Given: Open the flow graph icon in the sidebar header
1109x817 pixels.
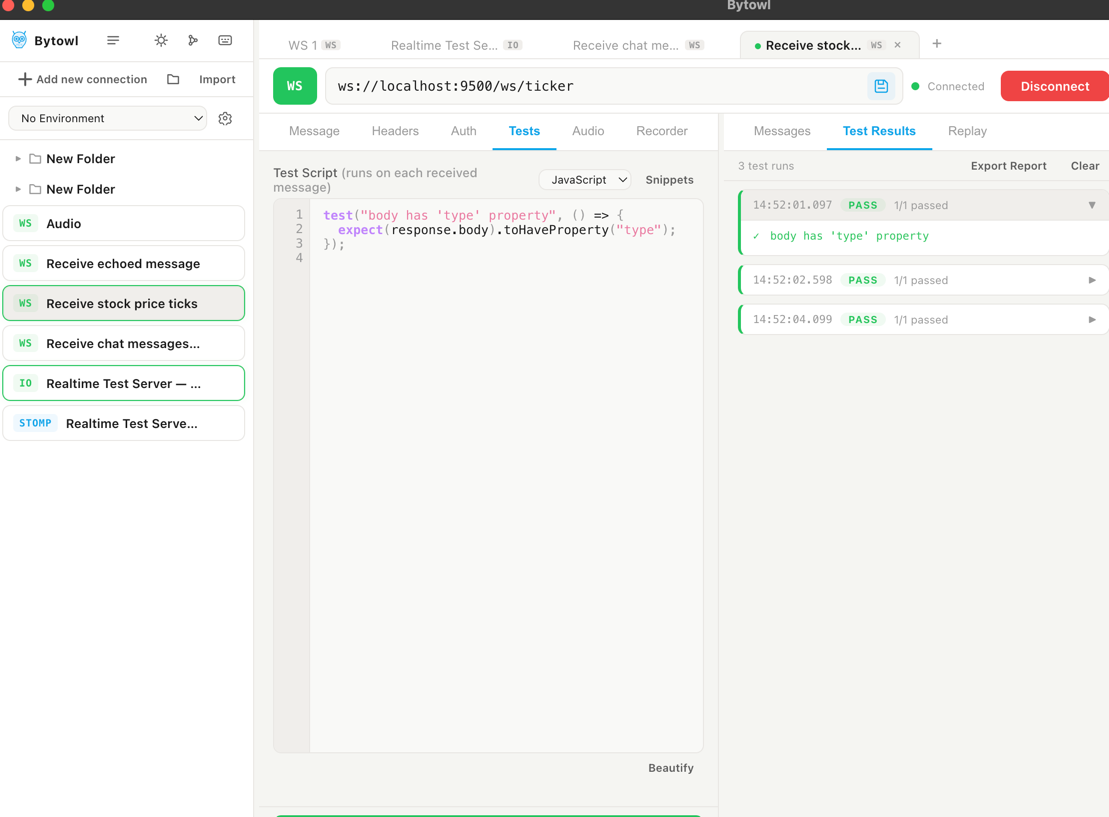Looking at the screenshot, I should point(192,40).
